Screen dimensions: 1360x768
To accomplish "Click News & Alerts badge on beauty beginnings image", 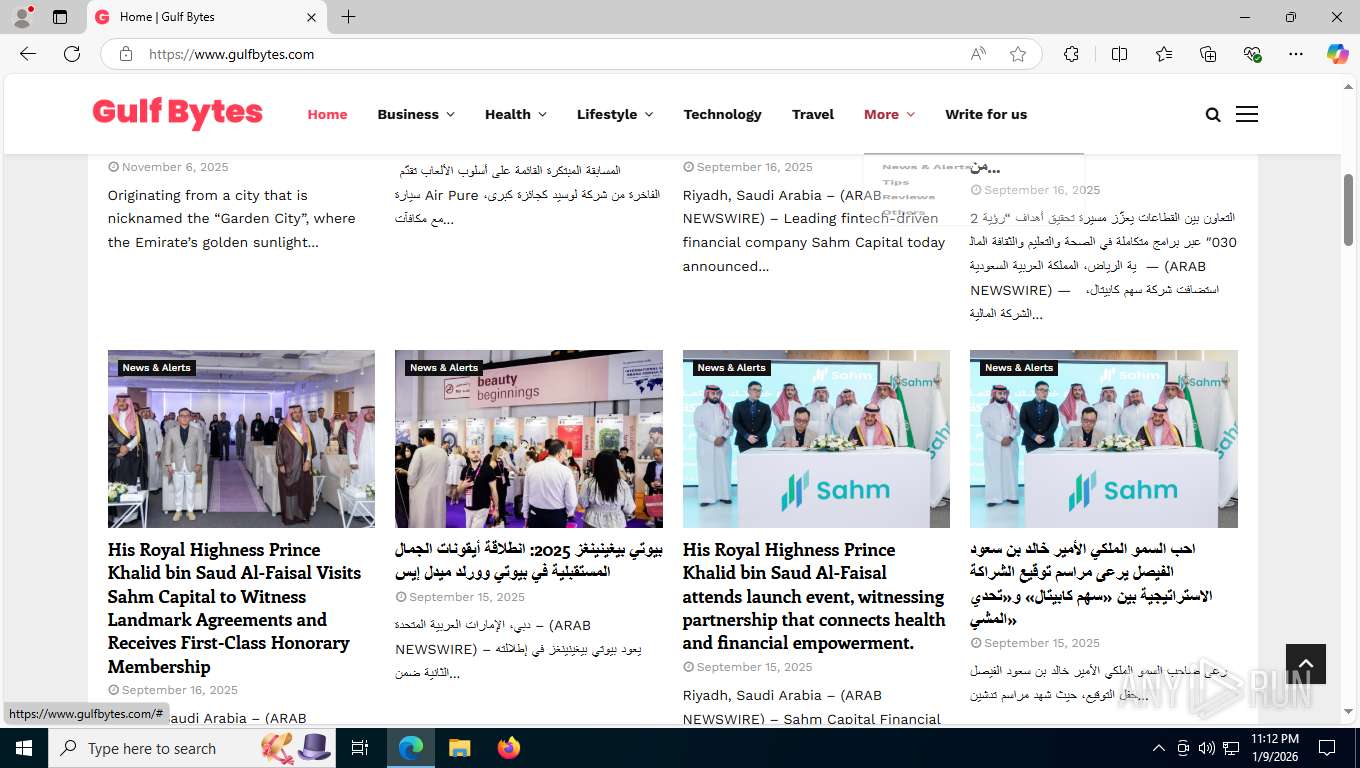I will [444, 368].
